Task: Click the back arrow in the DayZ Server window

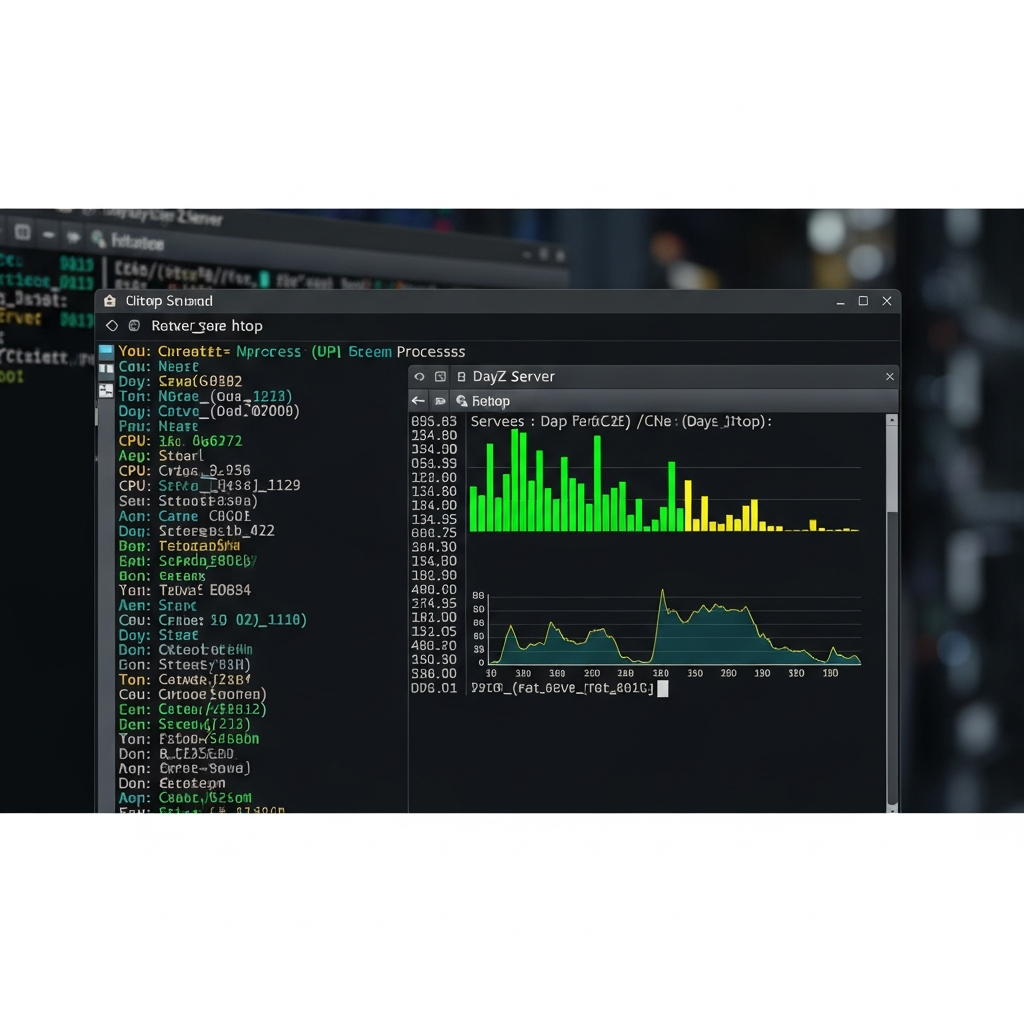Action: 418,400
